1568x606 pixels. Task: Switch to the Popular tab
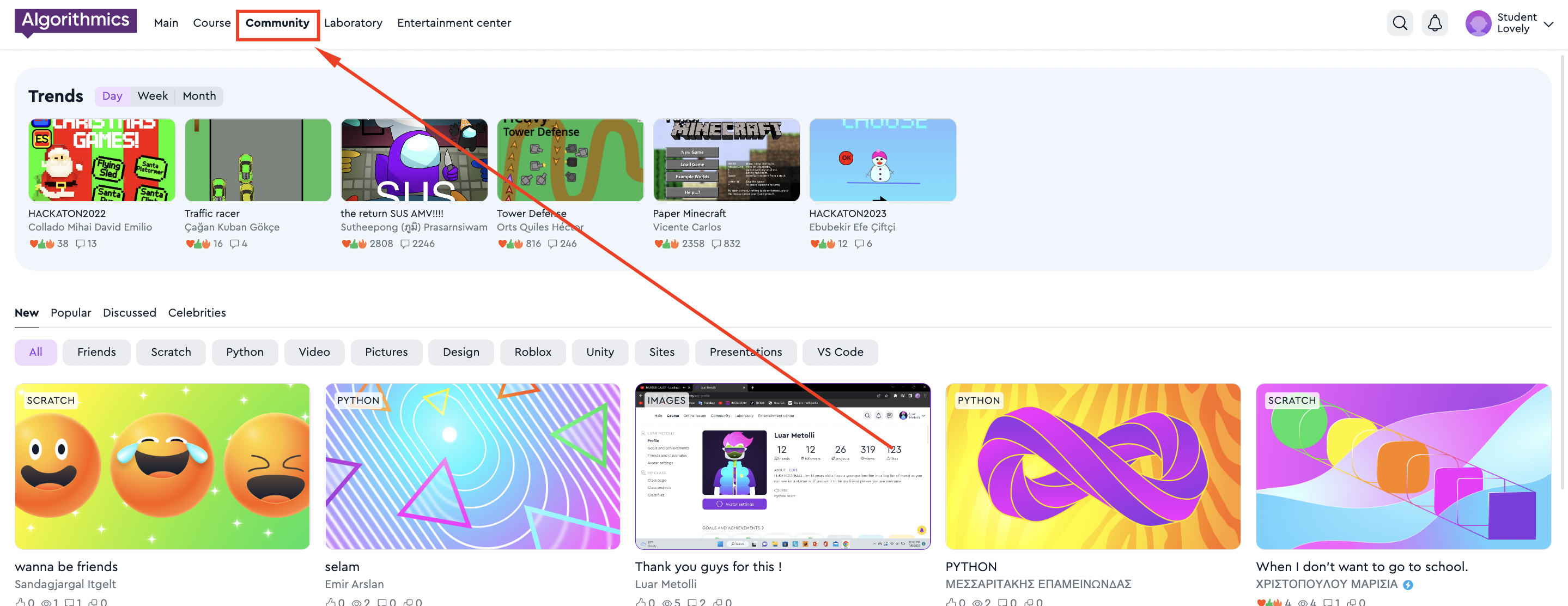pyautogui.click(x=71, y=312)
